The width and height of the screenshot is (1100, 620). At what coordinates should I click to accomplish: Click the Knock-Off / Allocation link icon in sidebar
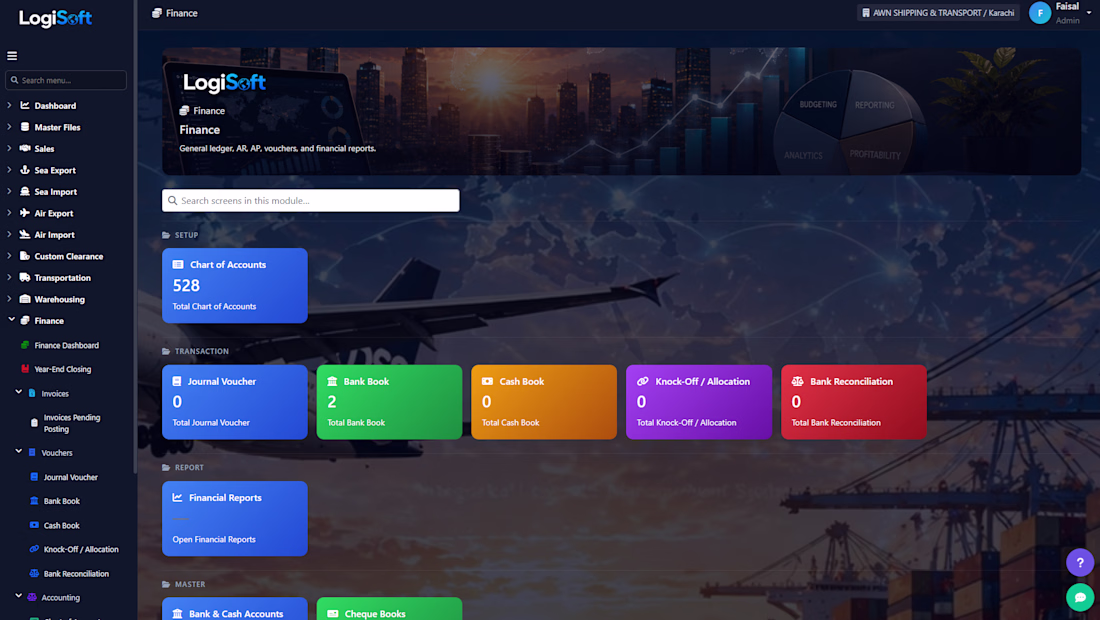coord(34,549)
